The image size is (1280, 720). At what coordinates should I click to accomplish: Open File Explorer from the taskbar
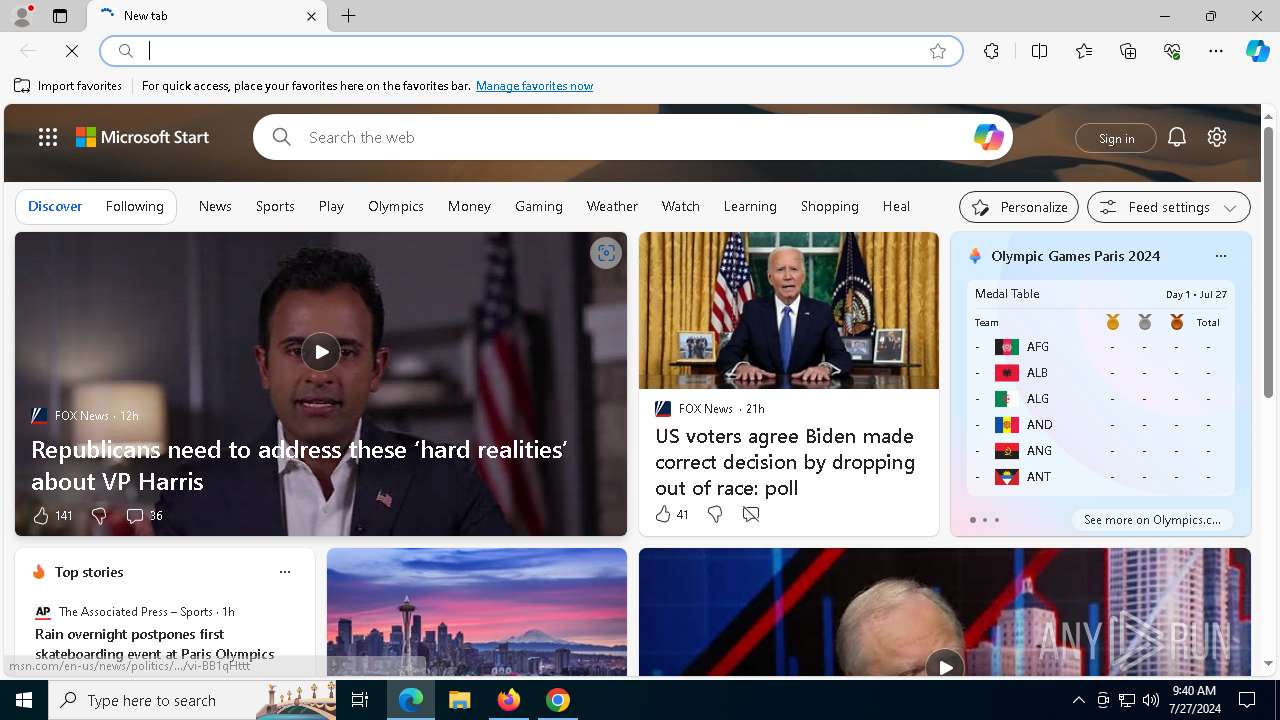coord(460,700)
